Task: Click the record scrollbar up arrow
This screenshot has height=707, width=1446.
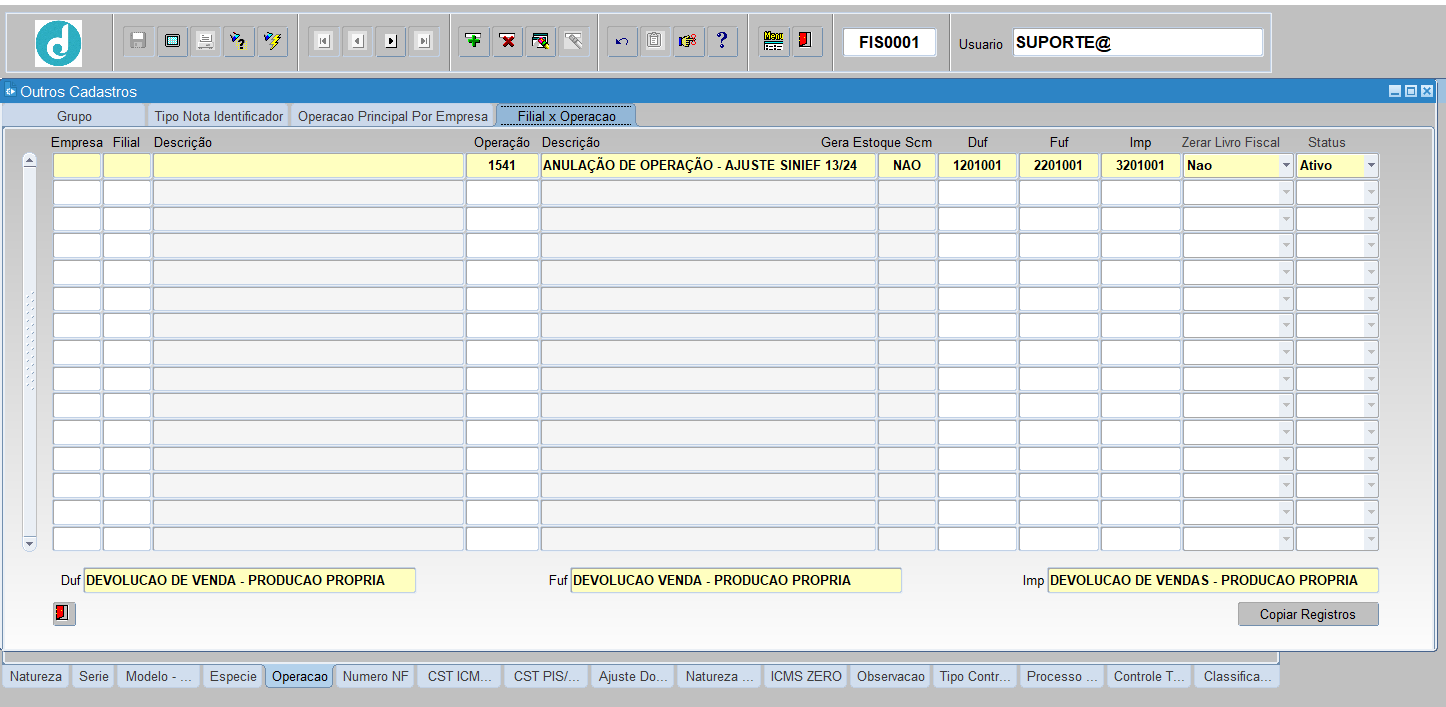Action: (29, 161)
